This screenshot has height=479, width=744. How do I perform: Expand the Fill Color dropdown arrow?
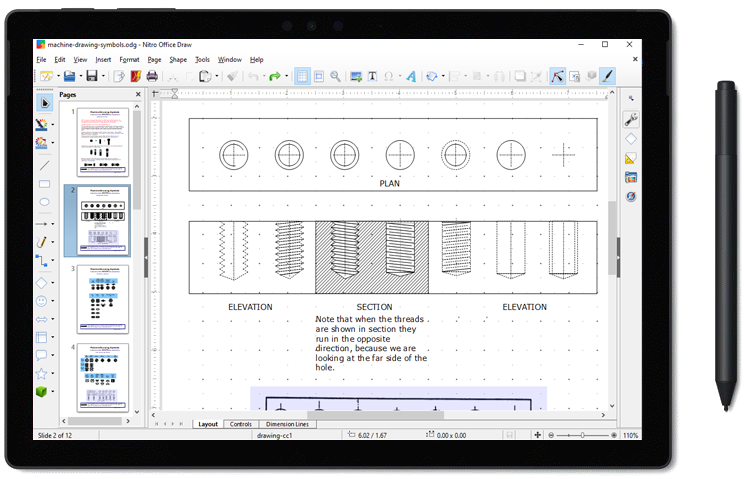(x=53, y=143)
